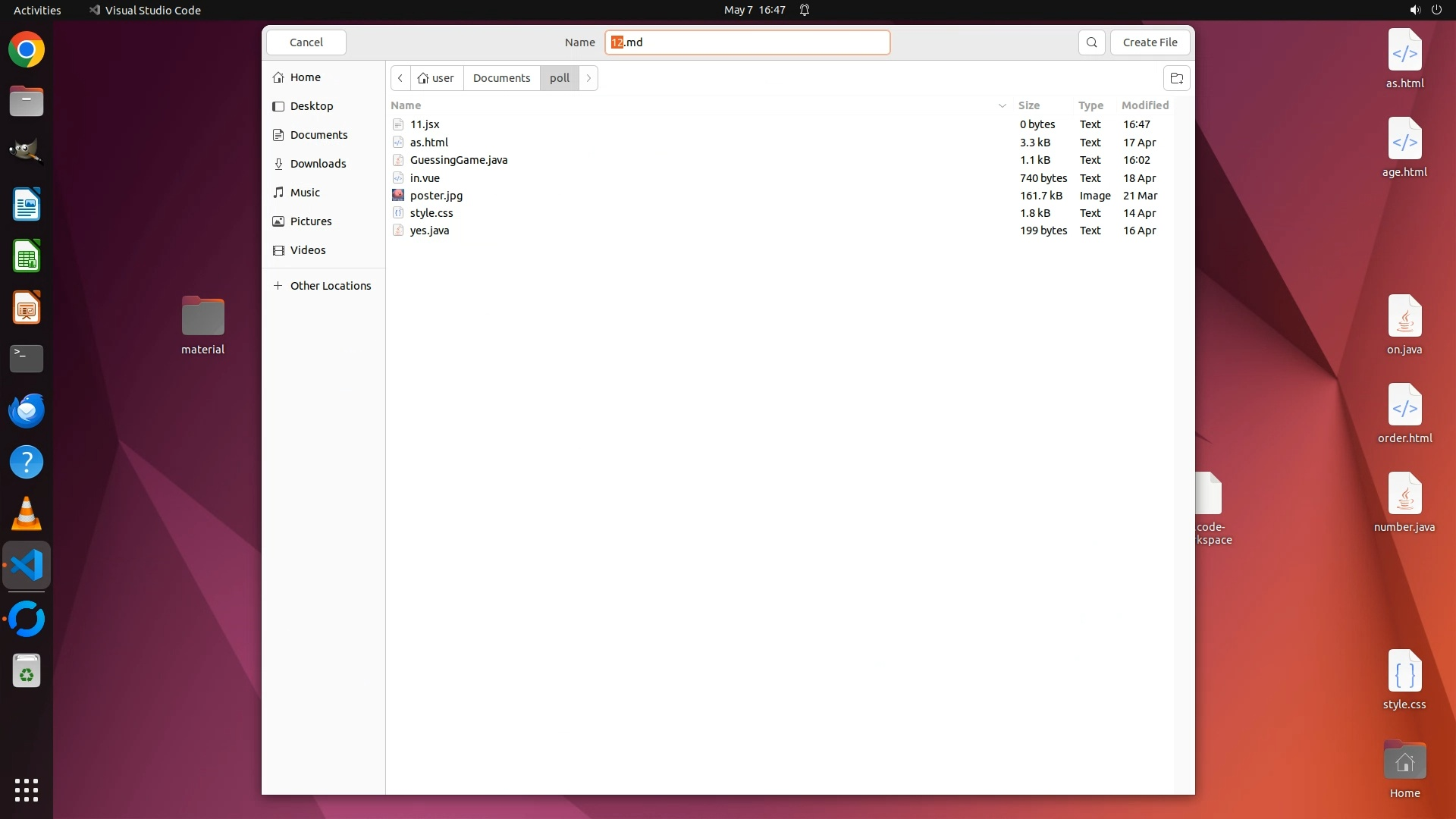Open Thunderbird Mail from the dock

(27, 411)
